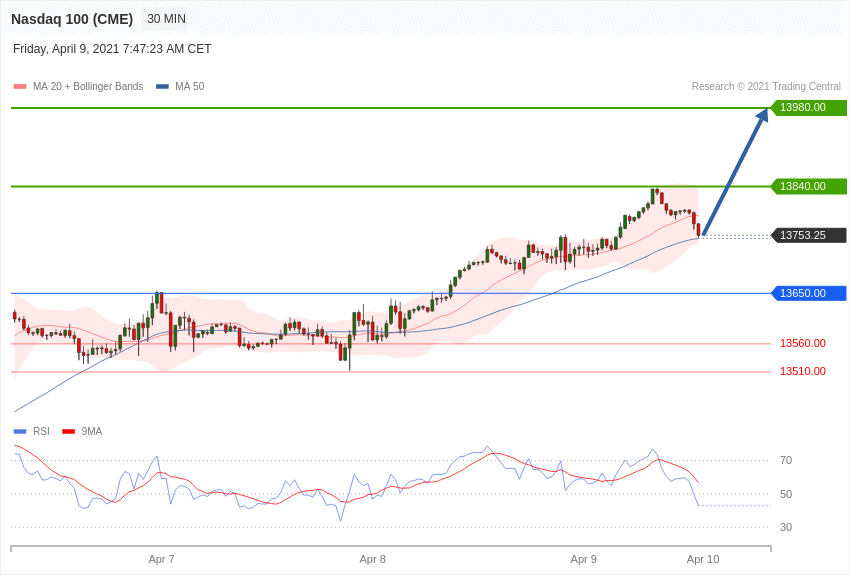This screenshot has height=576, width=850.
Task: Click the MA 20 + Bollinger Bands legend label
Action: point(88,86)
